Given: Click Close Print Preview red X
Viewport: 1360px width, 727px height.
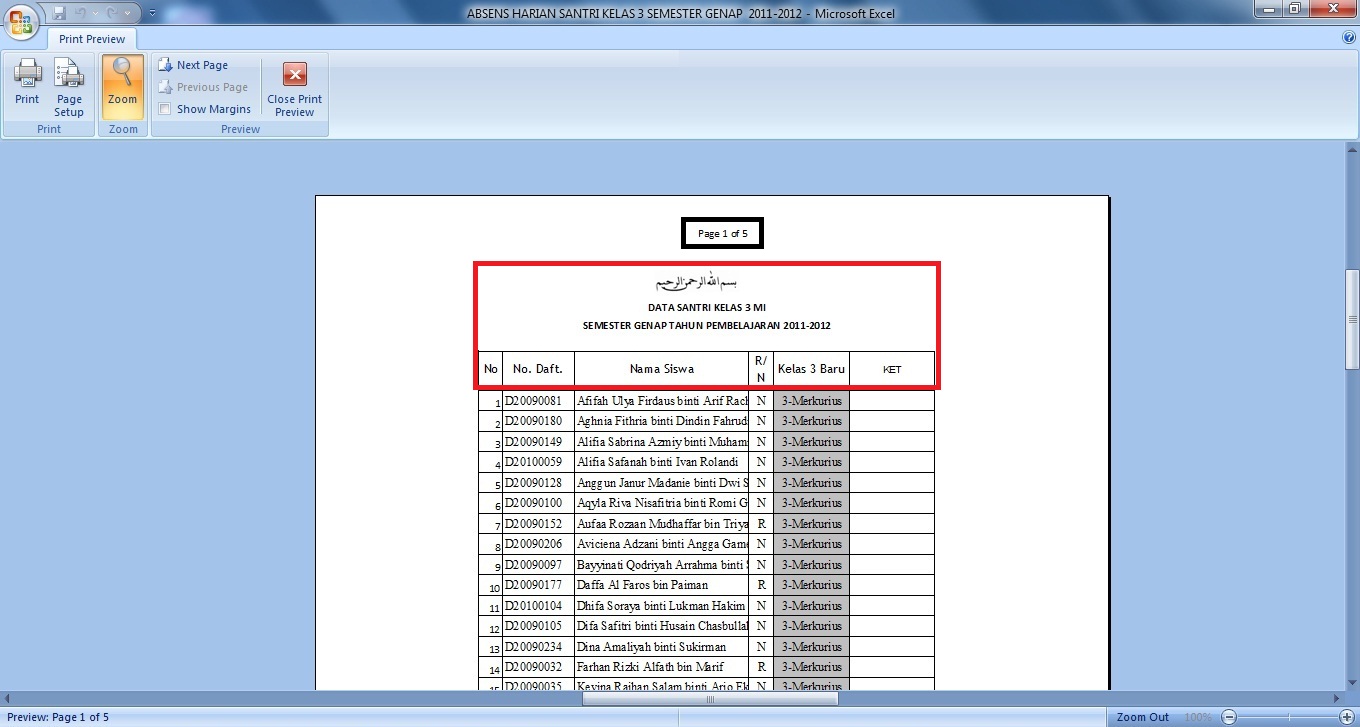Looking at the screenshot, I should click(294, 88).
